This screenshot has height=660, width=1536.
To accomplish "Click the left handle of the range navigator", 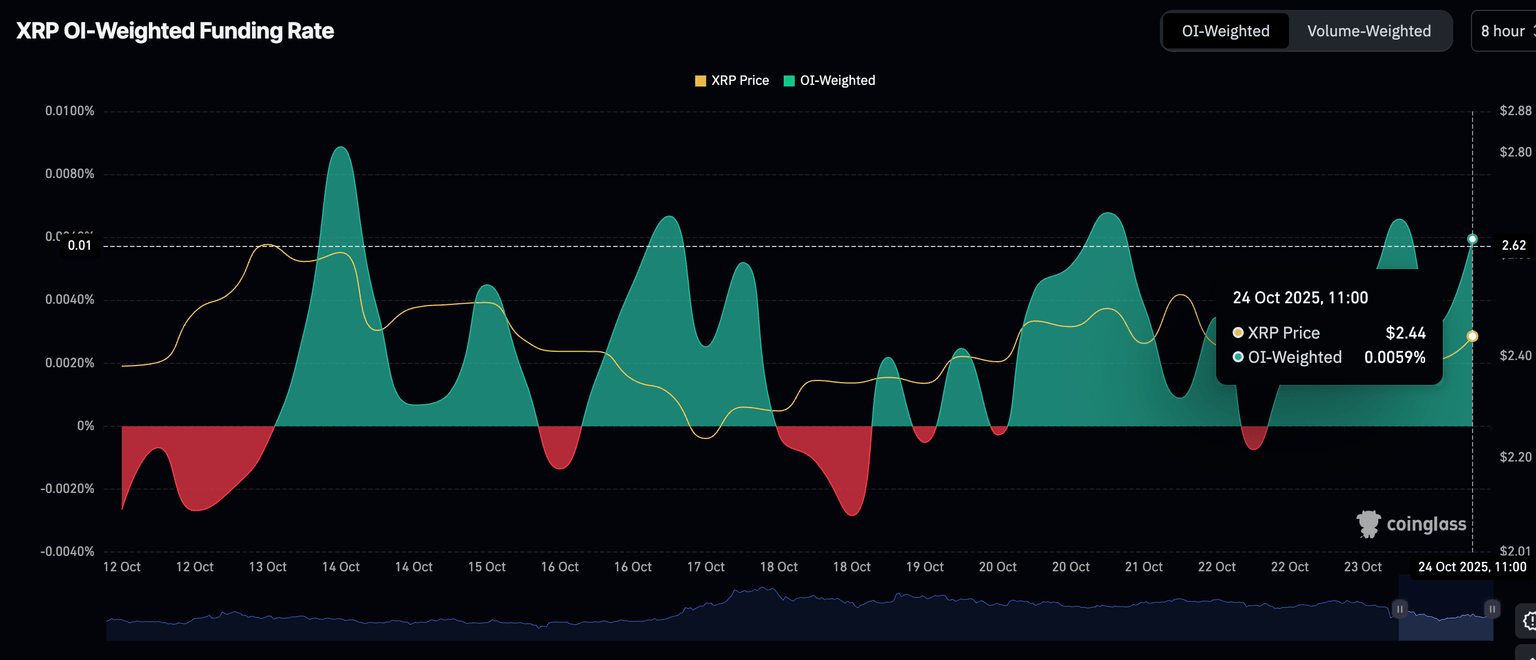I will coord(1400,608).
